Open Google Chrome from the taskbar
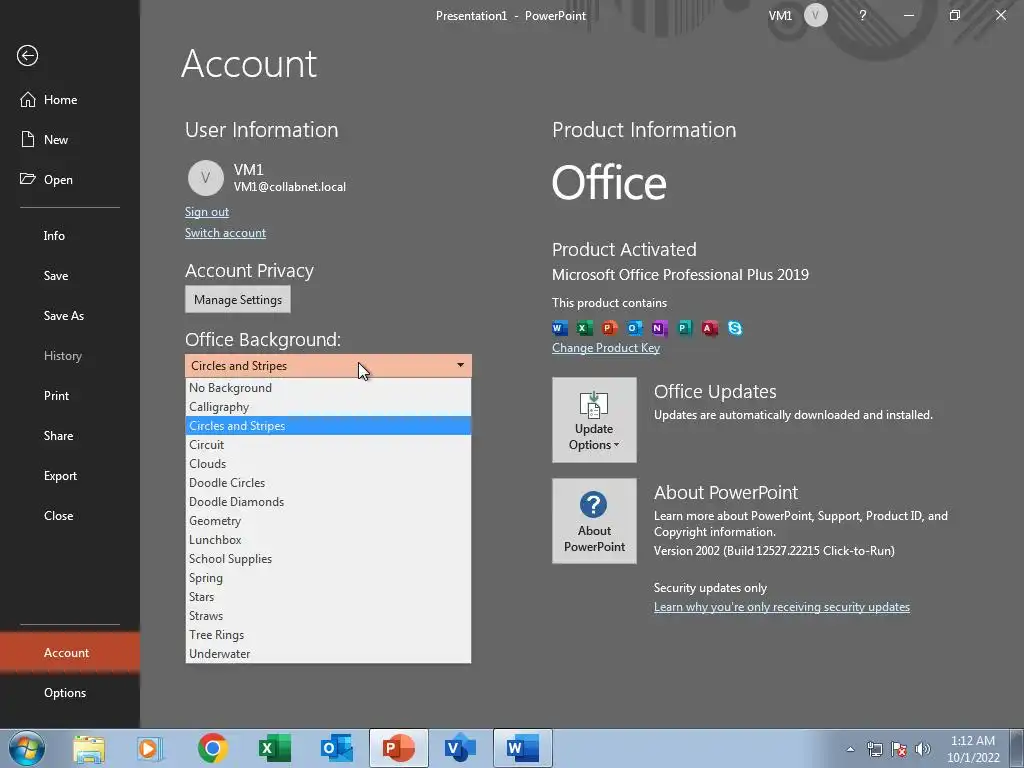Image resolution: width=1024 pixels, height=768 pixels. (212, 748)
